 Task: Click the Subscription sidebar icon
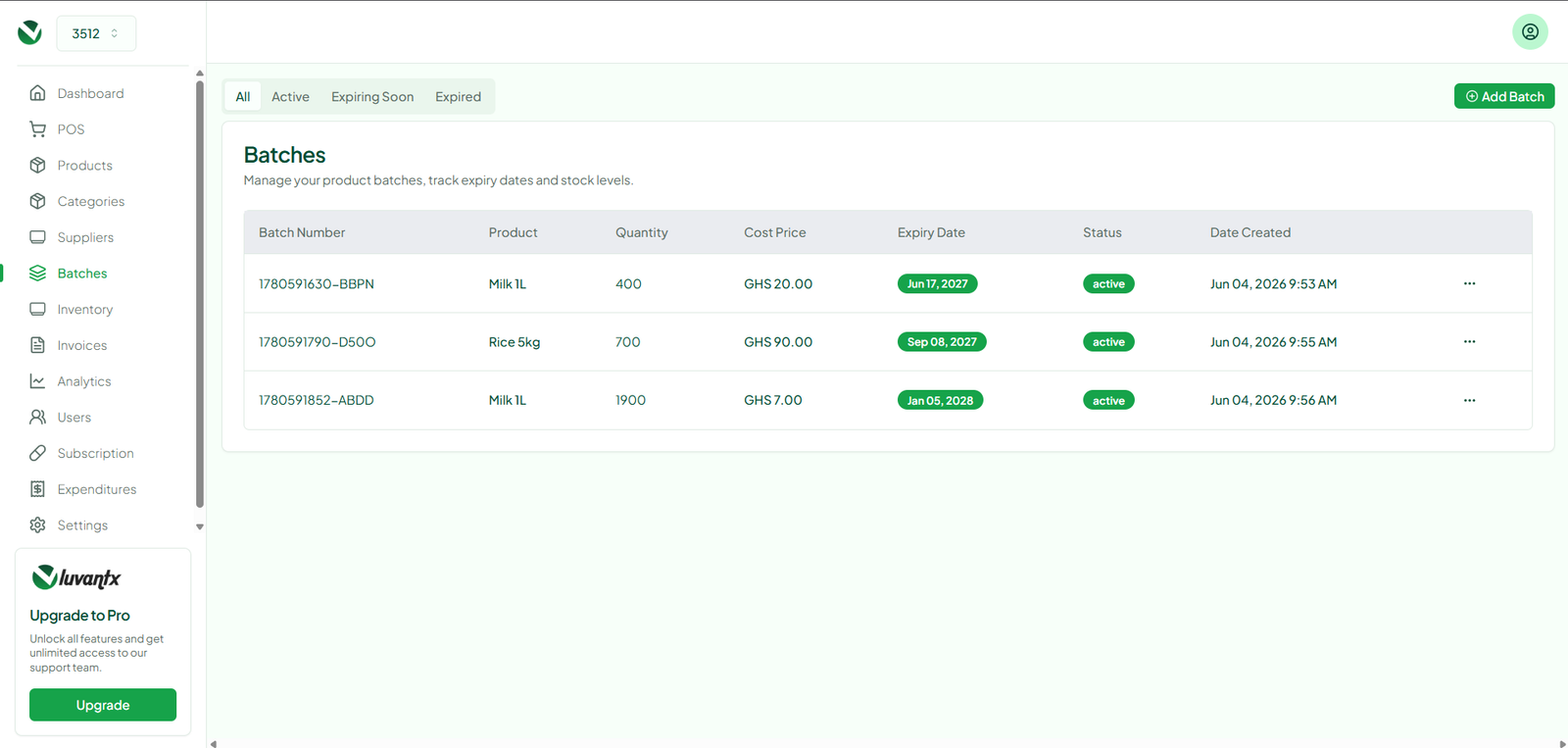37,453
